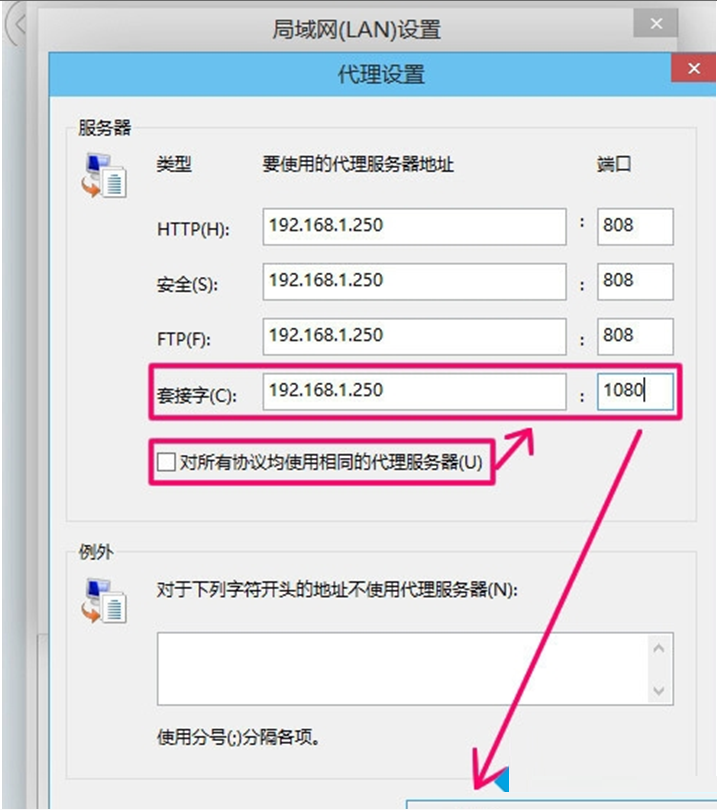Click the exceptions box scroll down arrow
This screenshot has width=717, height=810.
point(659,690)
